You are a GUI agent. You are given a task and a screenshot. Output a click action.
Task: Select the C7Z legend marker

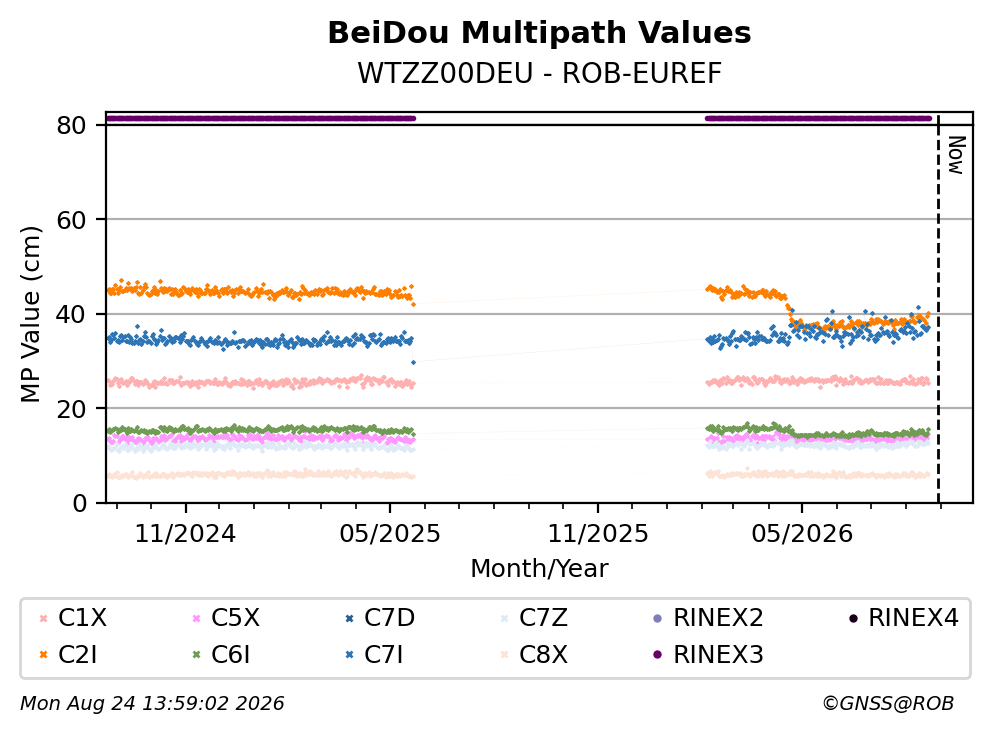point(505,618)
